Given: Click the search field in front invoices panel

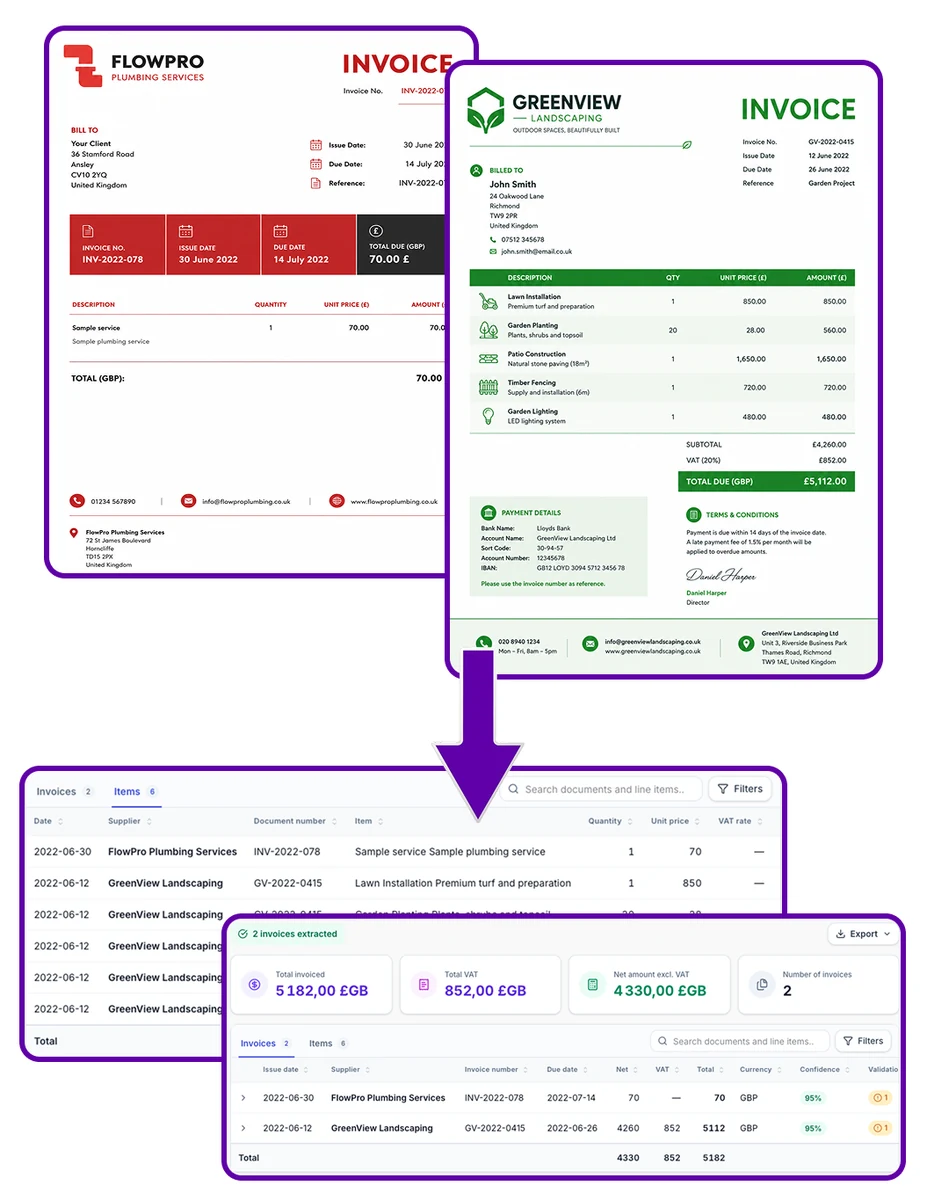Looking at the screenshot, I should [x=740, y=1041].
